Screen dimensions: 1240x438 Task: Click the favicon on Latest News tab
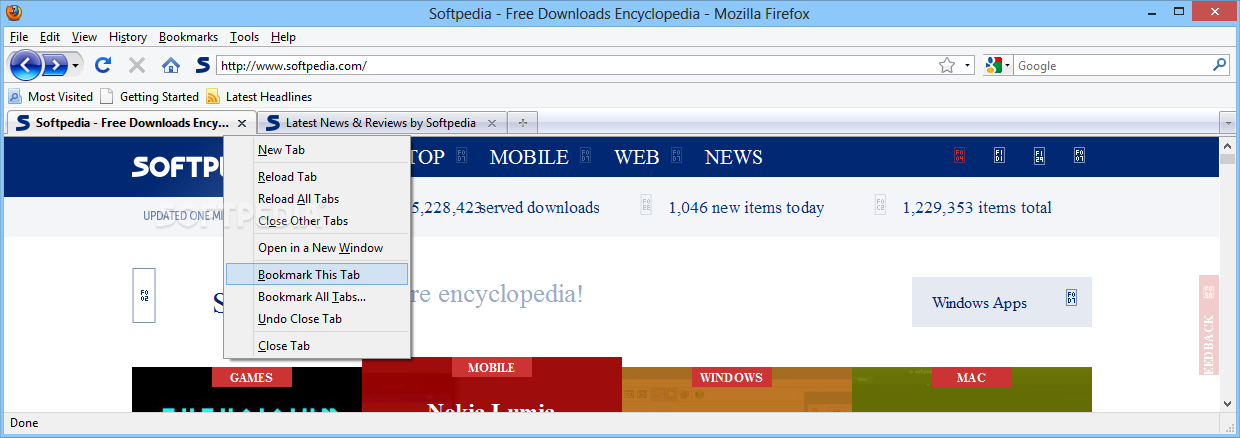point(273,123)
